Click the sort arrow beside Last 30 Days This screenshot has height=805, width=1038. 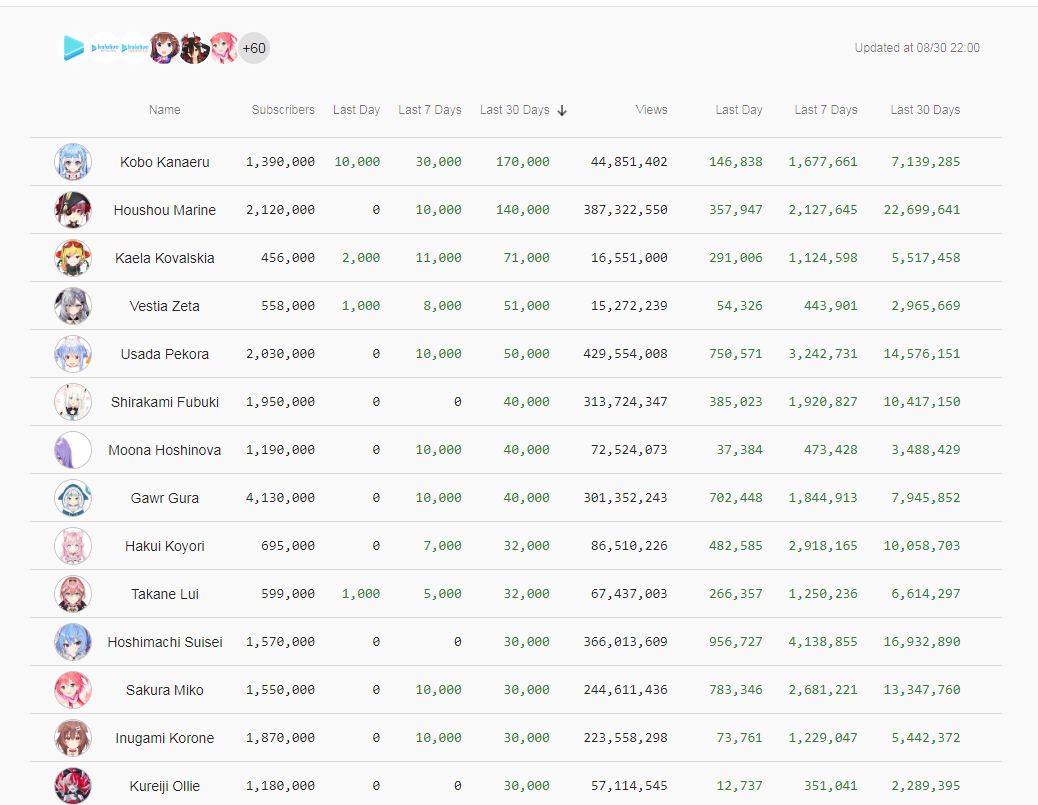562,111
